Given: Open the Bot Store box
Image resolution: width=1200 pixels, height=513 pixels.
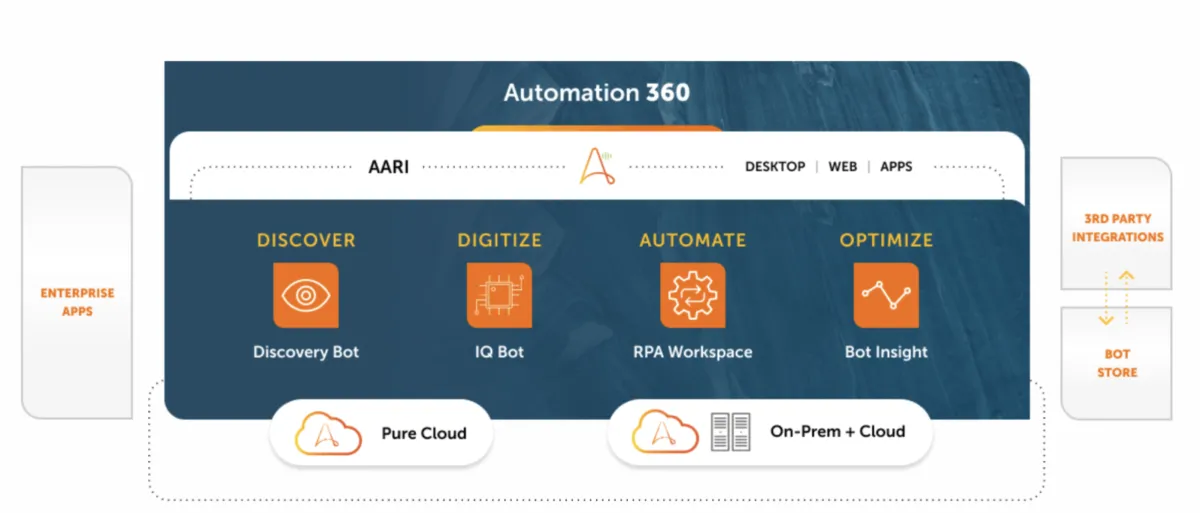Looking at the screenshot, I should (1117, 363).
